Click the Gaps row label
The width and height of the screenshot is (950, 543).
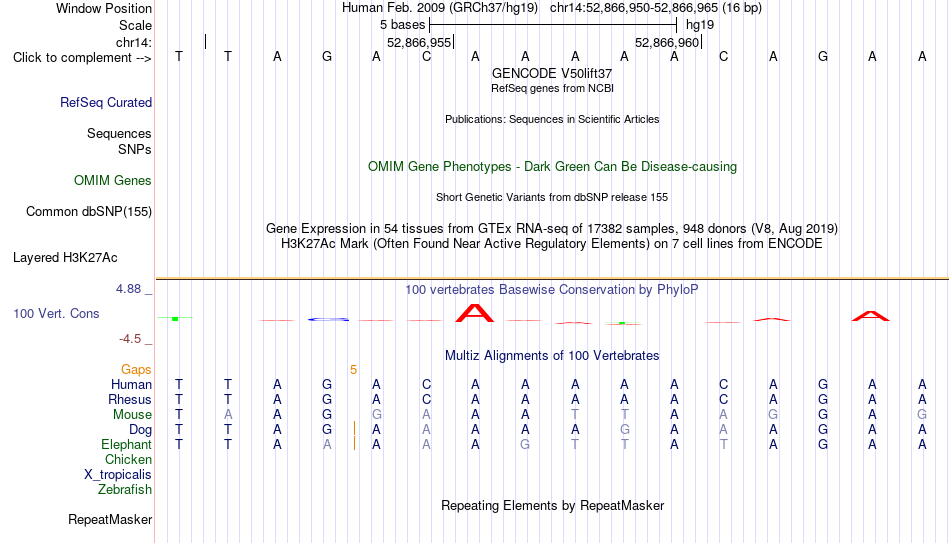tap(136, 370)
